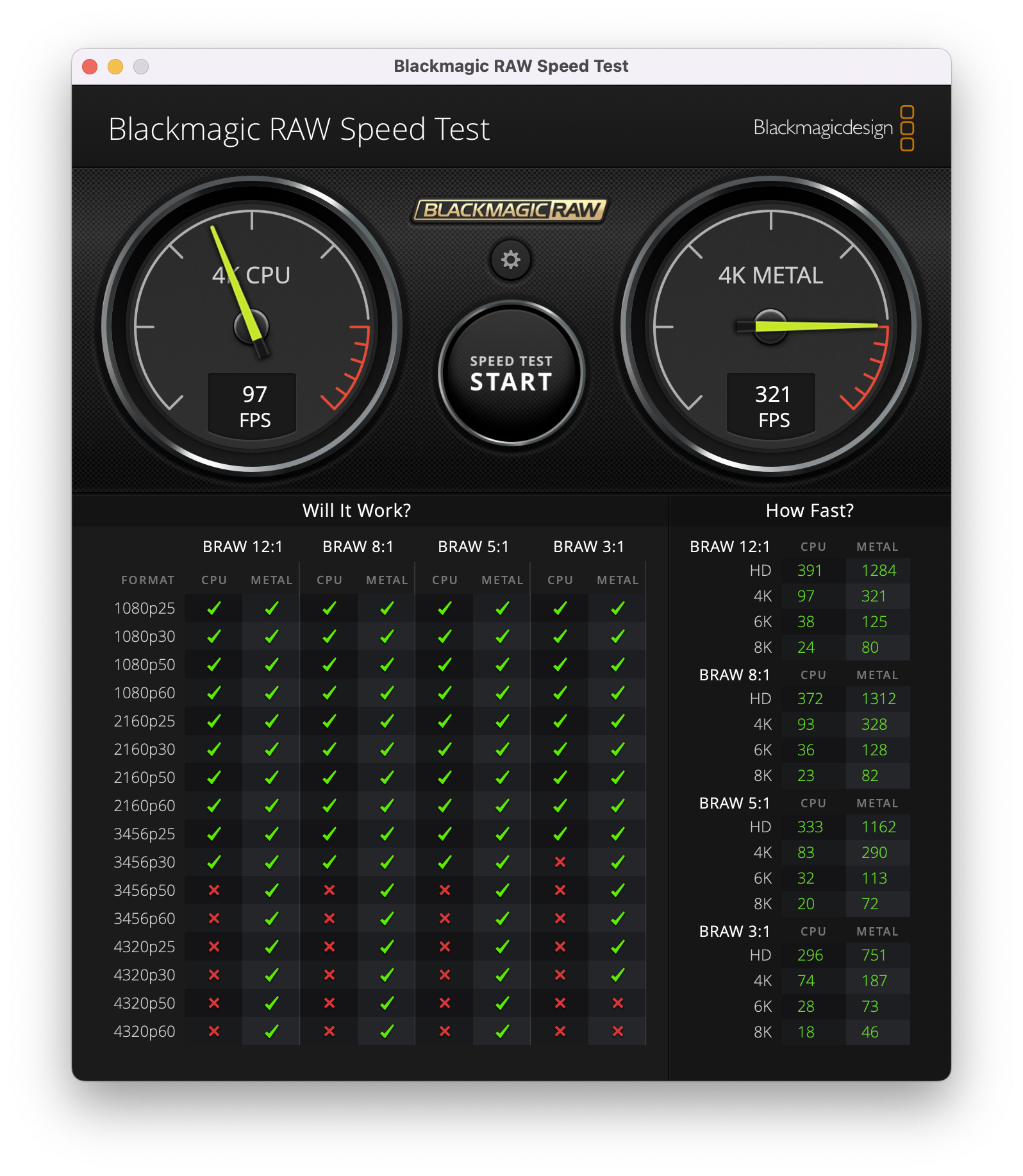
Task: Click red cross for 3456p50 BRAW 3:1 CPU
Action: click(x=560, y=890)
